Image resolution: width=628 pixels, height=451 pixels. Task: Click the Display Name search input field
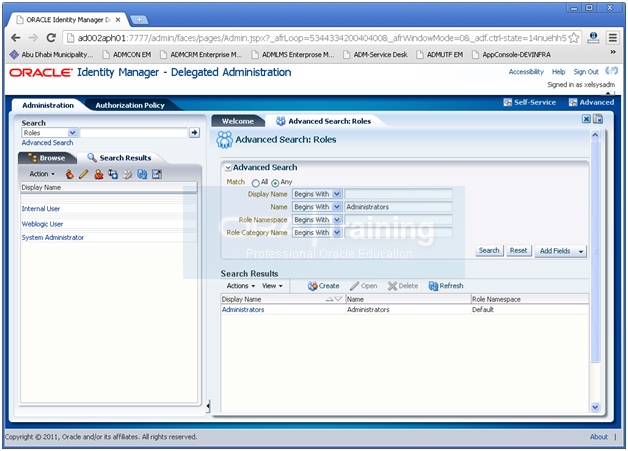tap(399, 194)
